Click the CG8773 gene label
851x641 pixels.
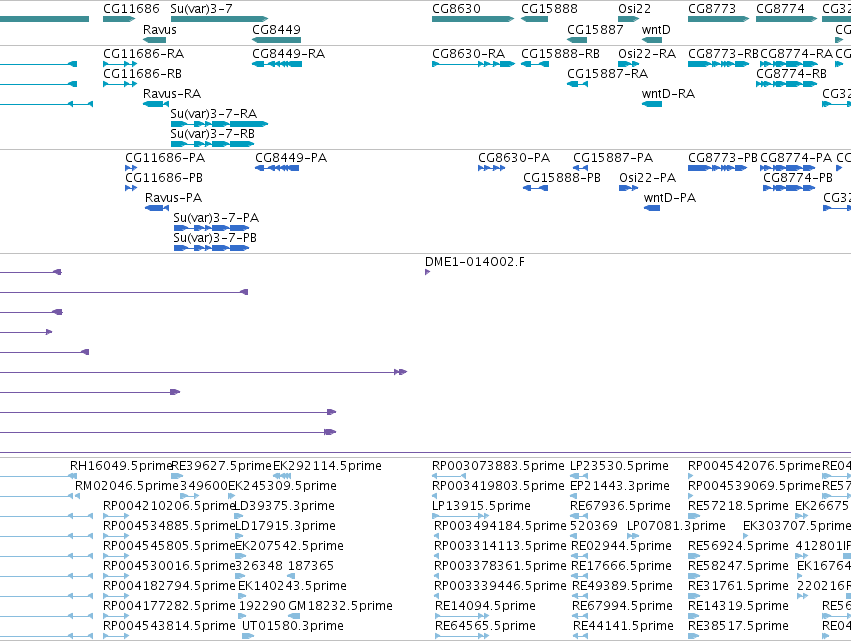click(712, 9)
